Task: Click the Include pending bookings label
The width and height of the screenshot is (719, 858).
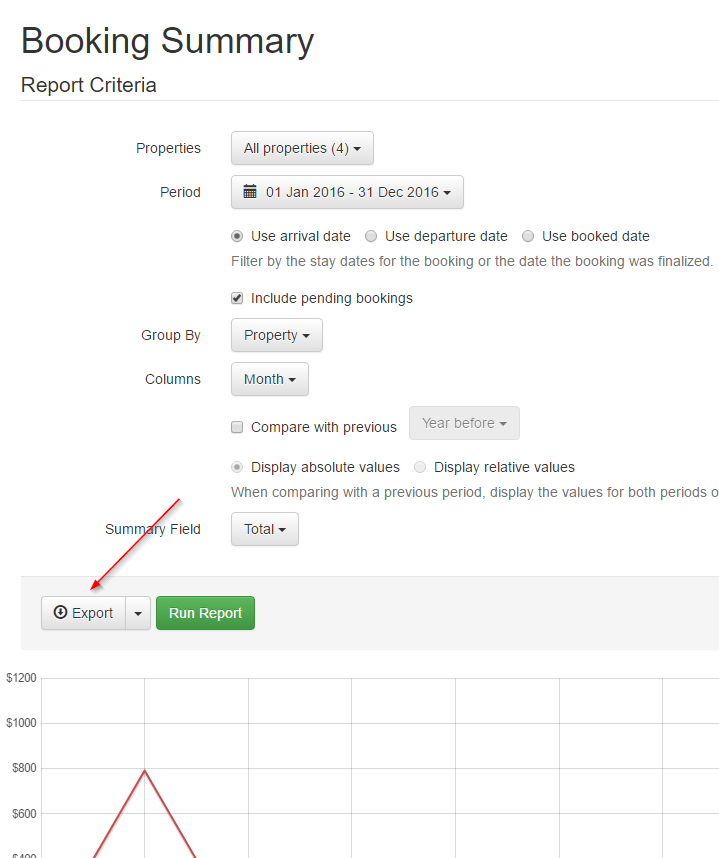Action: pos(331,298)
